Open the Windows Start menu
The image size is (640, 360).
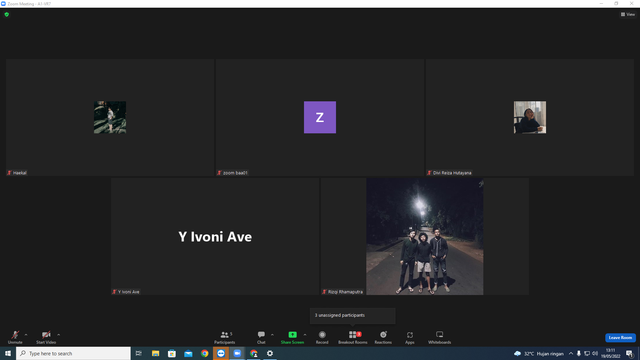tap(8, 353)
